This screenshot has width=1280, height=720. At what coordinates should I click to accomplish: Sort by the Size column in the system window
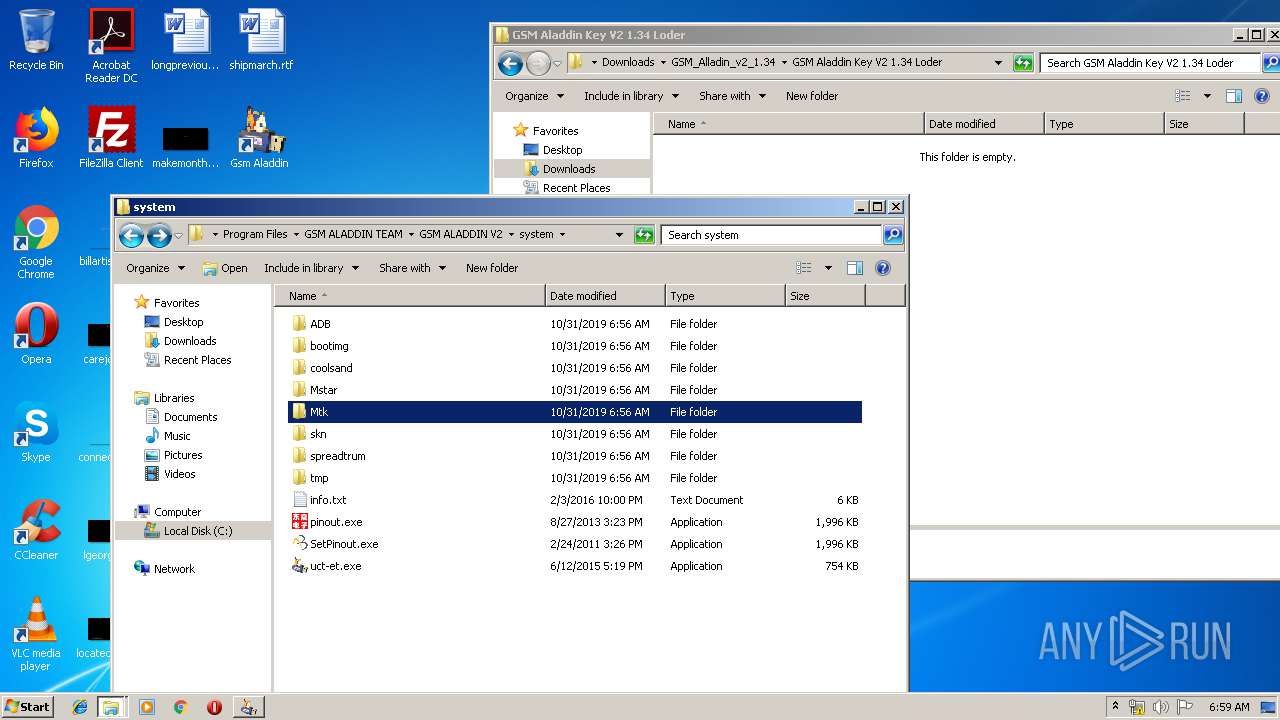click(x=825, y=296)
